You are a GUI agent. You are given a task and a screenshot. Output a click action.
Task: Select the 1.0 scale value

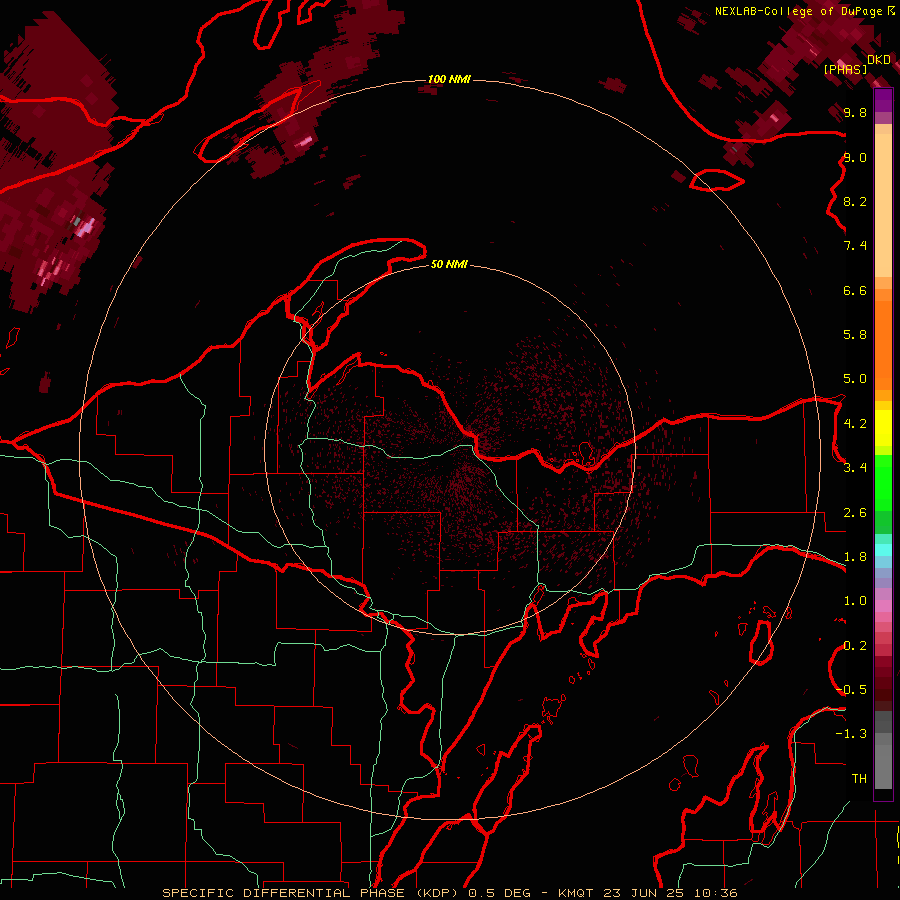[855, 601]
